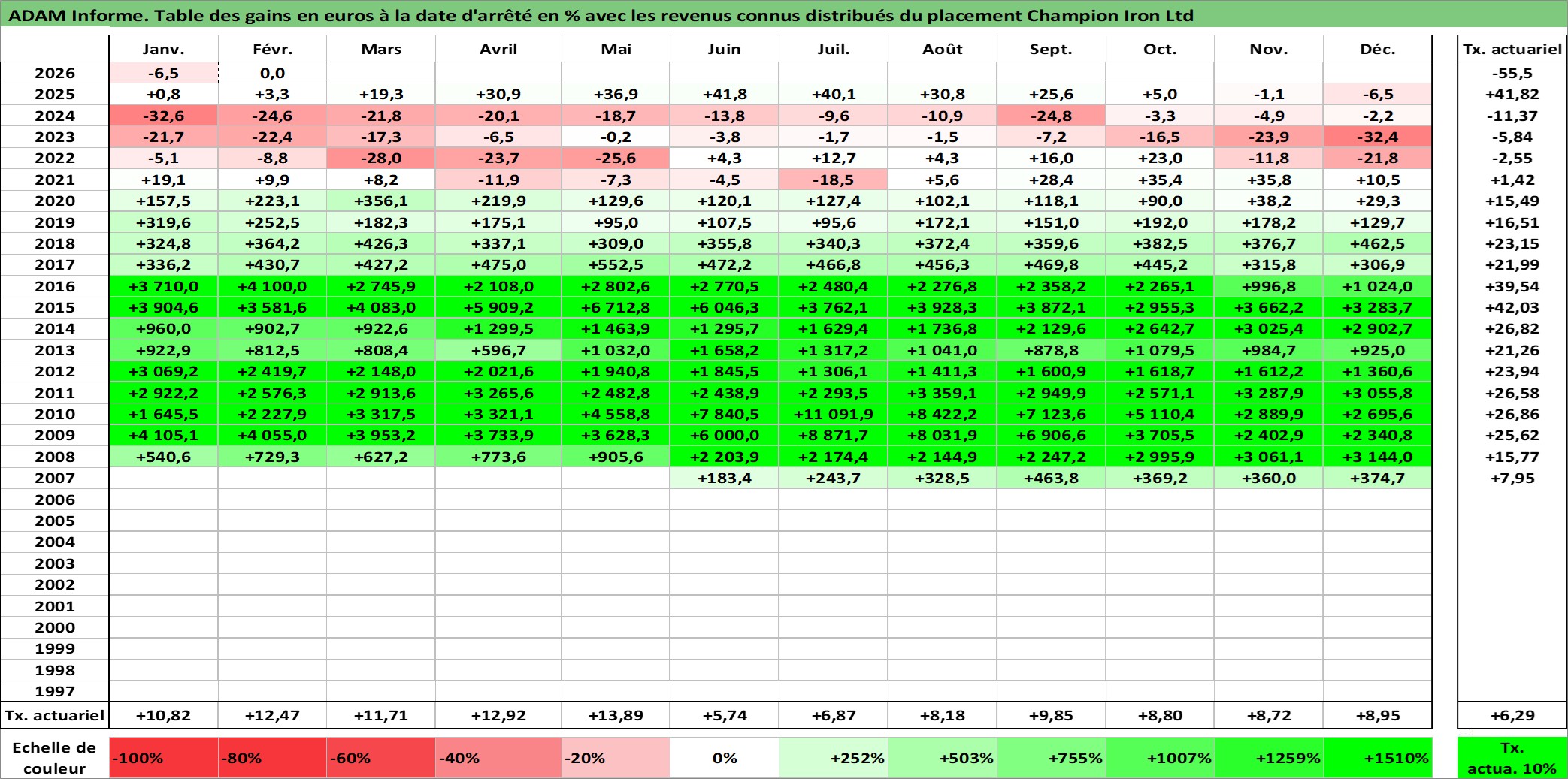Click the Echelle de couleur label
This screenshot has width=1568, height=779.
click(x=54, y=758)
